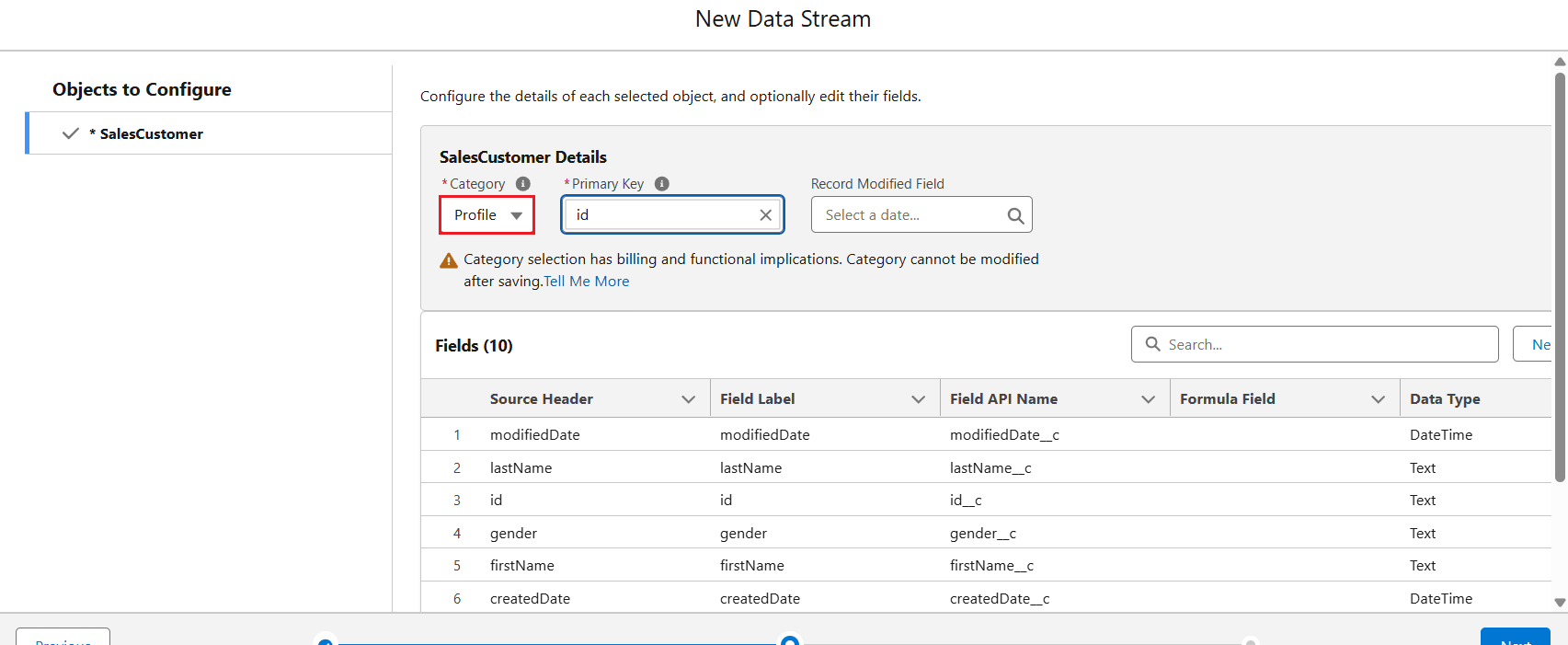Click the warning triangle icon
This screenshot has height=645, width=1568.
click(x=449, y=261)
